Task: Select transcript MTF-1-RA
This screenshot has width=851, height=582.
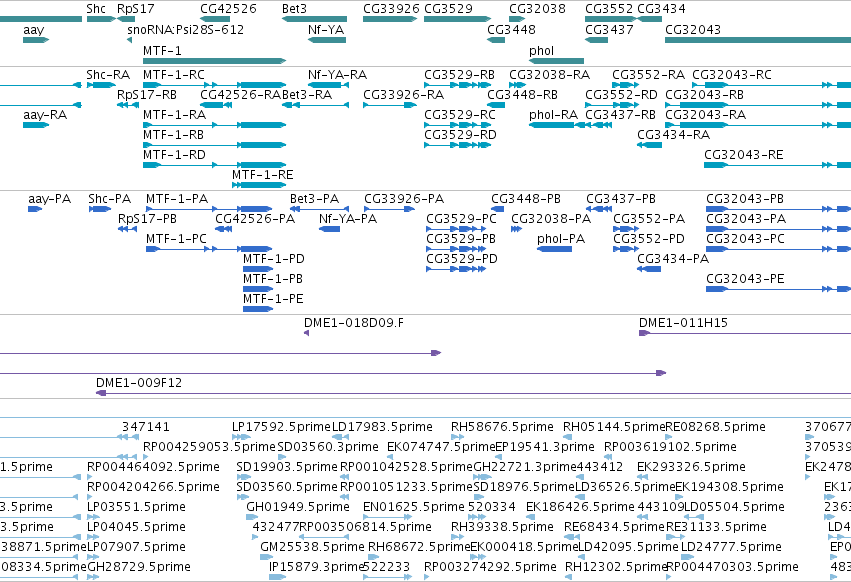Action: pyautogui.click(x=214, y=125)
